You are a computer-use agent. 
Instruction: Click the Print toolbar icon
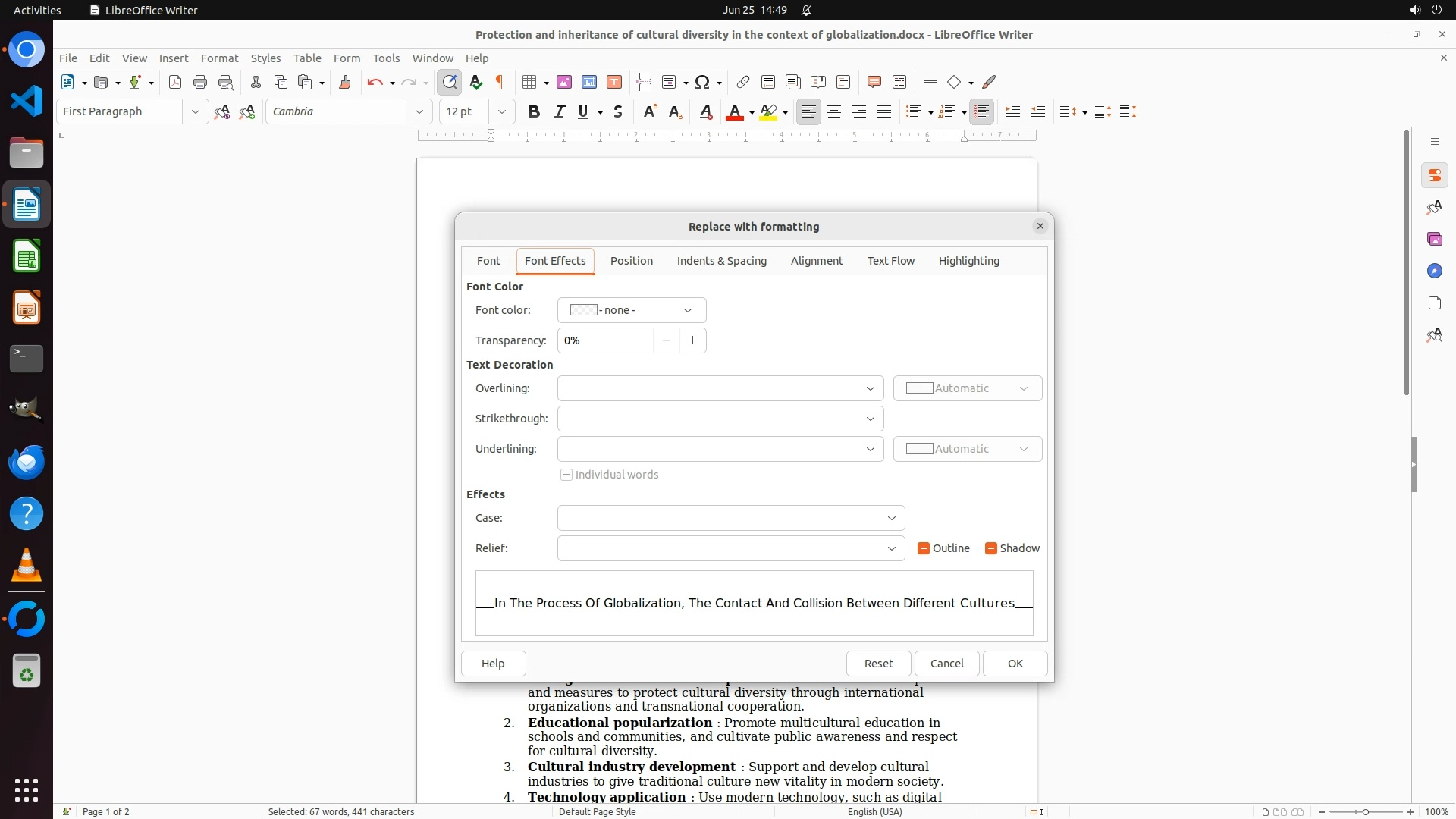200,82
